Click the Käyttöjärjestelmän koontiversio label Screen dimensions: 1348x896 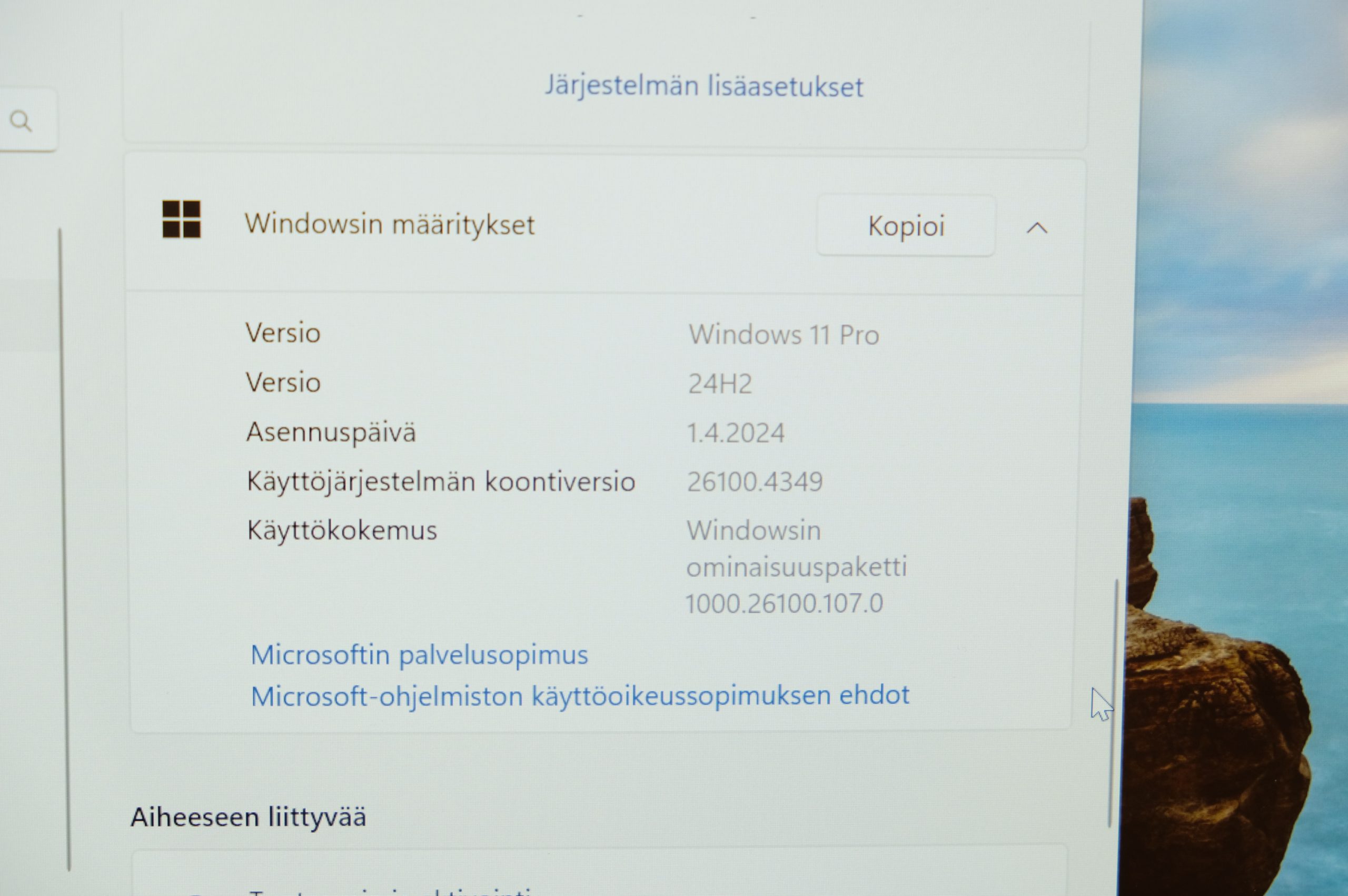pos(441,482)
